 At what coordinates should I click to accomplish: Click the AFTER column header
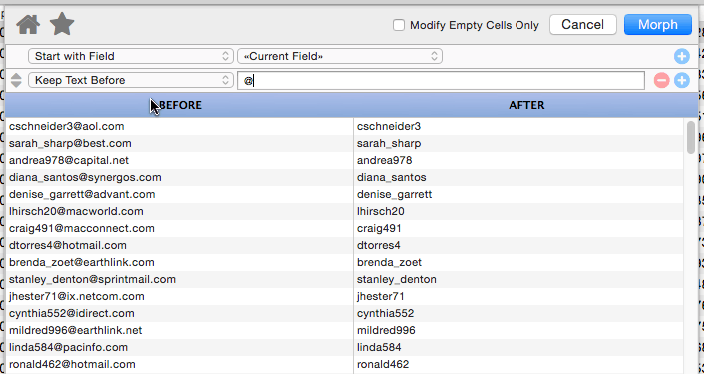[526, 105]
